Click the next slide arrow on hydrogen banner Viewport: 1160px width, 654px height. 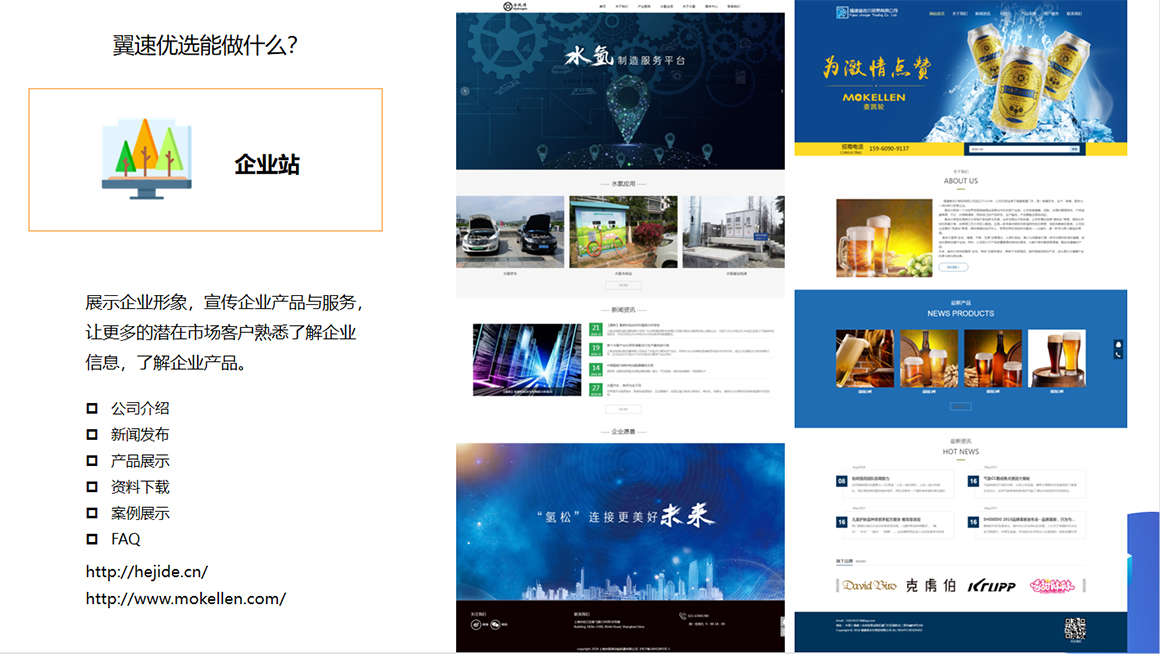tap(781, 91)
